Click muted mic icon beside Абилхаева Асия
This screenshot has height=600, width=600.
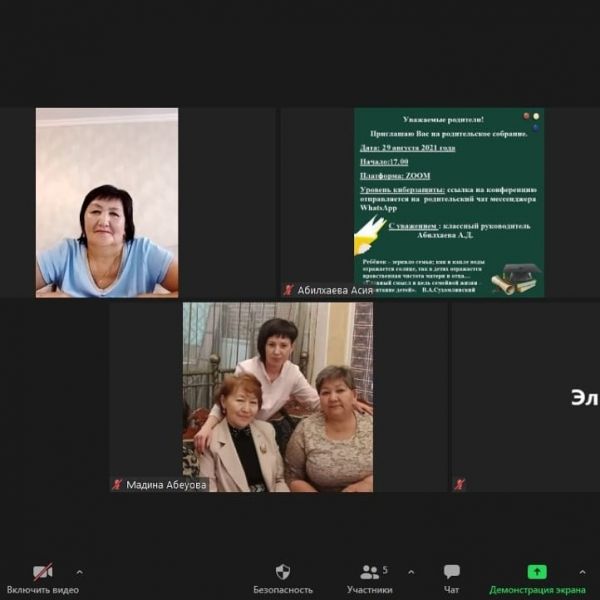288,290
